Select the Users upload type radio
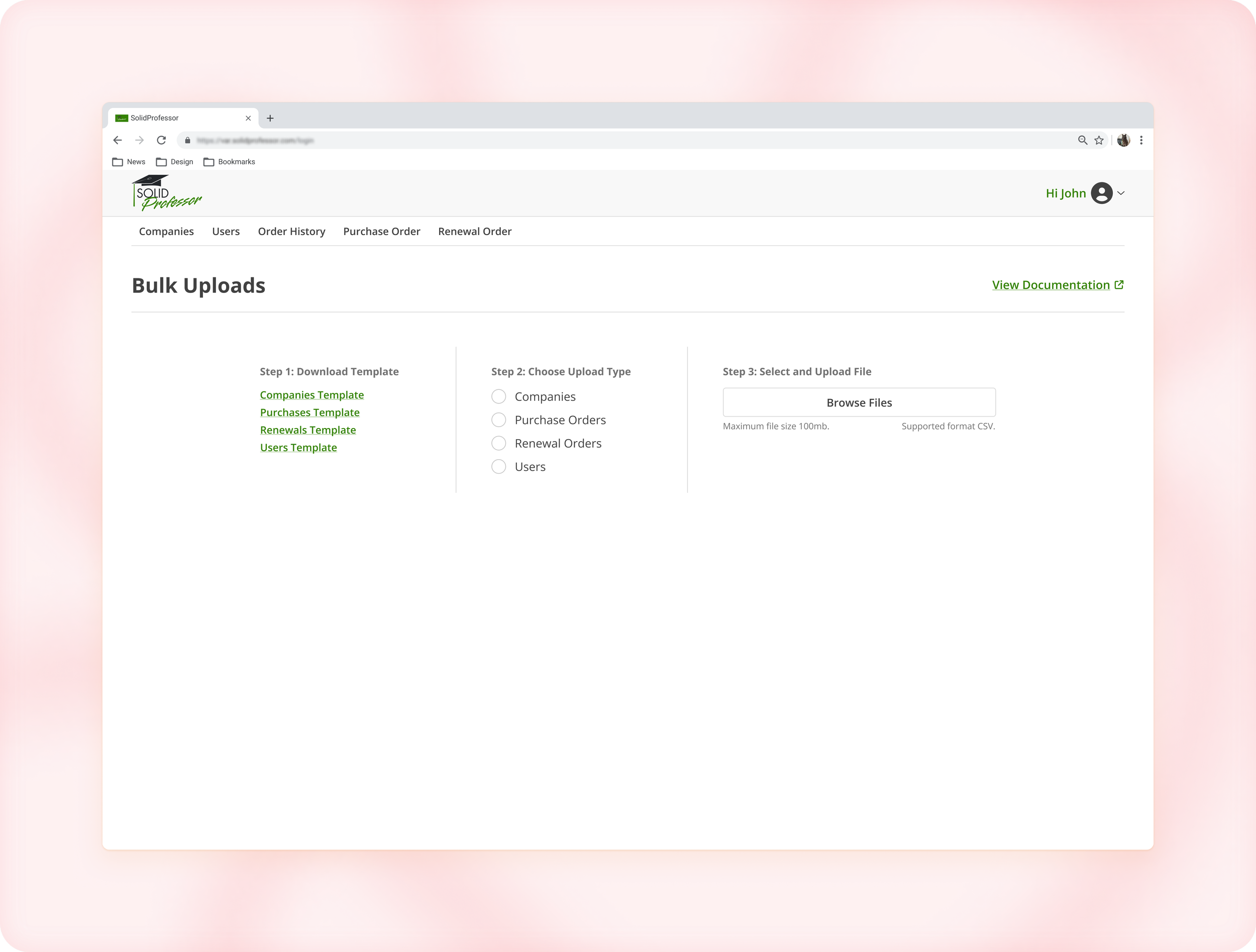 pos(498,467)
